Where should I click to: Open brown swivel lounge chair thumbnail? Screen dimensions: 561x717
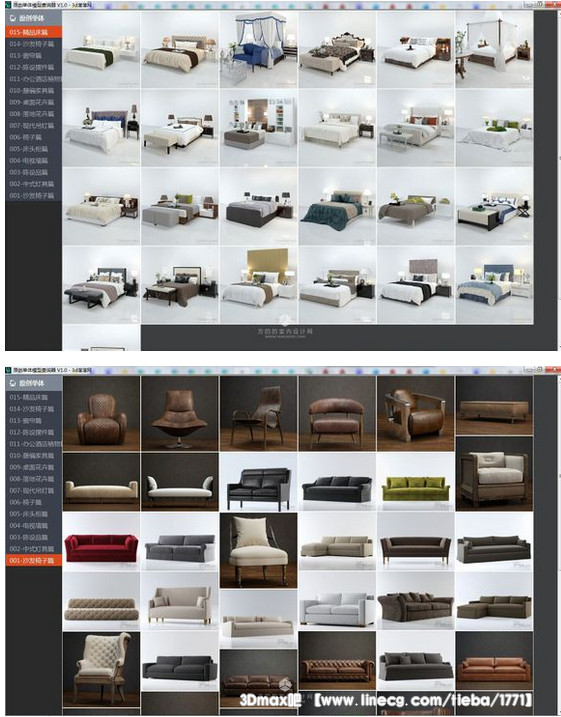click(180, 414)
